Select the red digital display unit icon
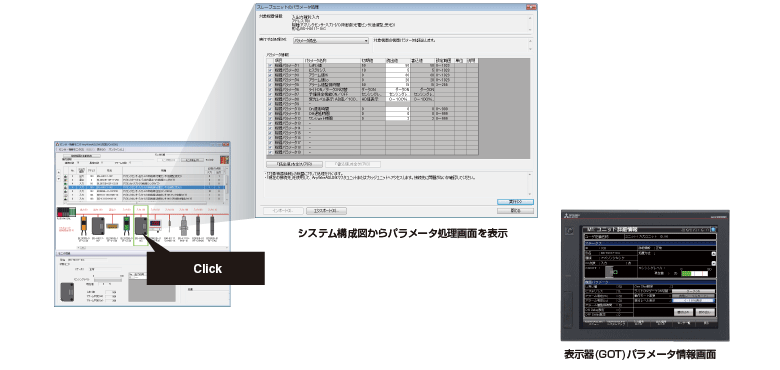 click(x=156, y=225)
